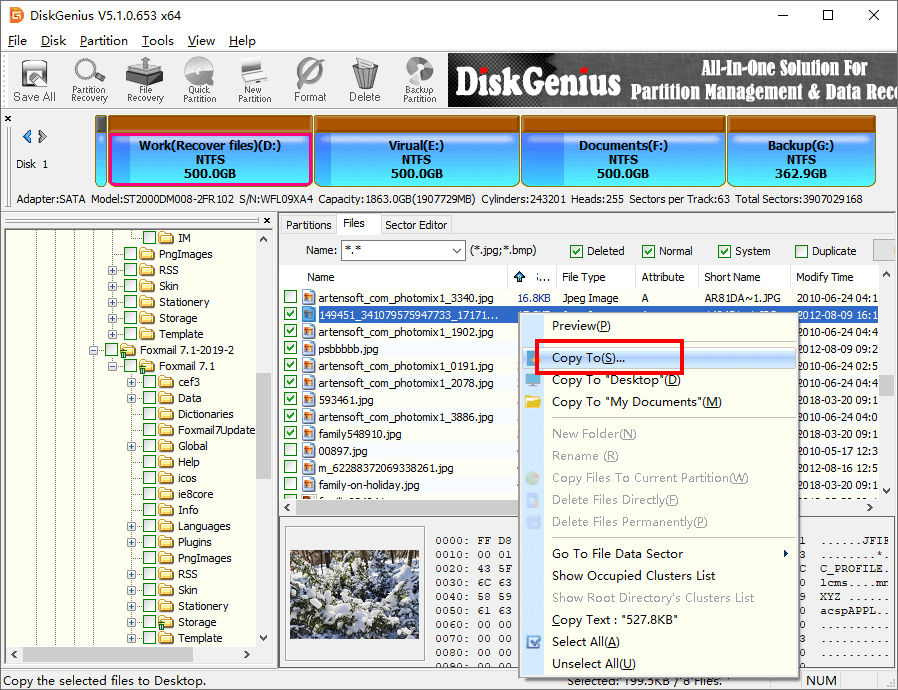The width and height of the screenshot is (898, 690).
Task: Toggle the Normal files filter checkbox
Action: click(x=648, y=251)
